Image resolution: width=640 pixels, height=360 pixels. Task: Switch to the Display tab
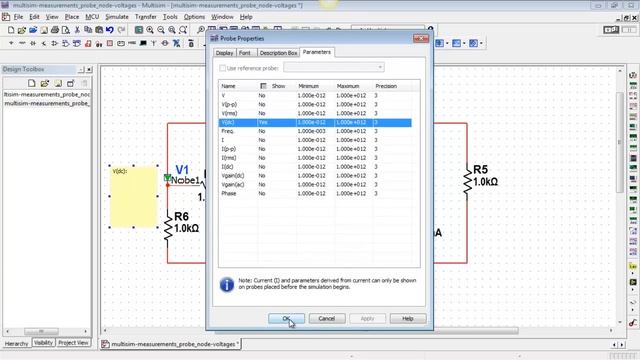coord(224,53)
